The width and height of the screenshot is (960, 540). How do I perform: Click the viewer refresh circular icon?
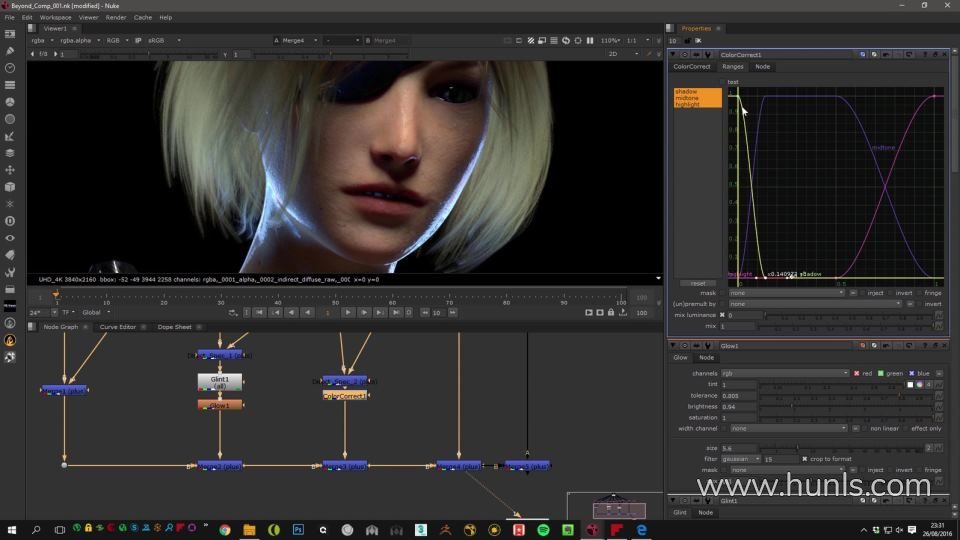(566, 40)
